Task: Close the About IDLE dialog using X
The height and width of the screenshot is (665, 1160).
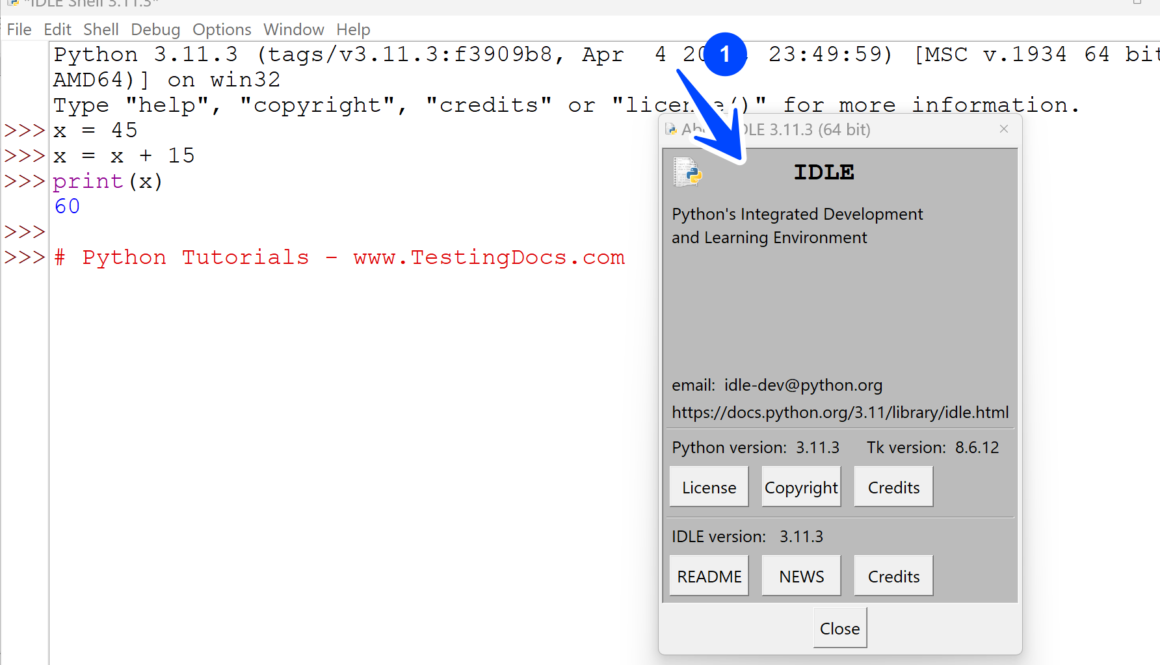Action: (1003, 129)
